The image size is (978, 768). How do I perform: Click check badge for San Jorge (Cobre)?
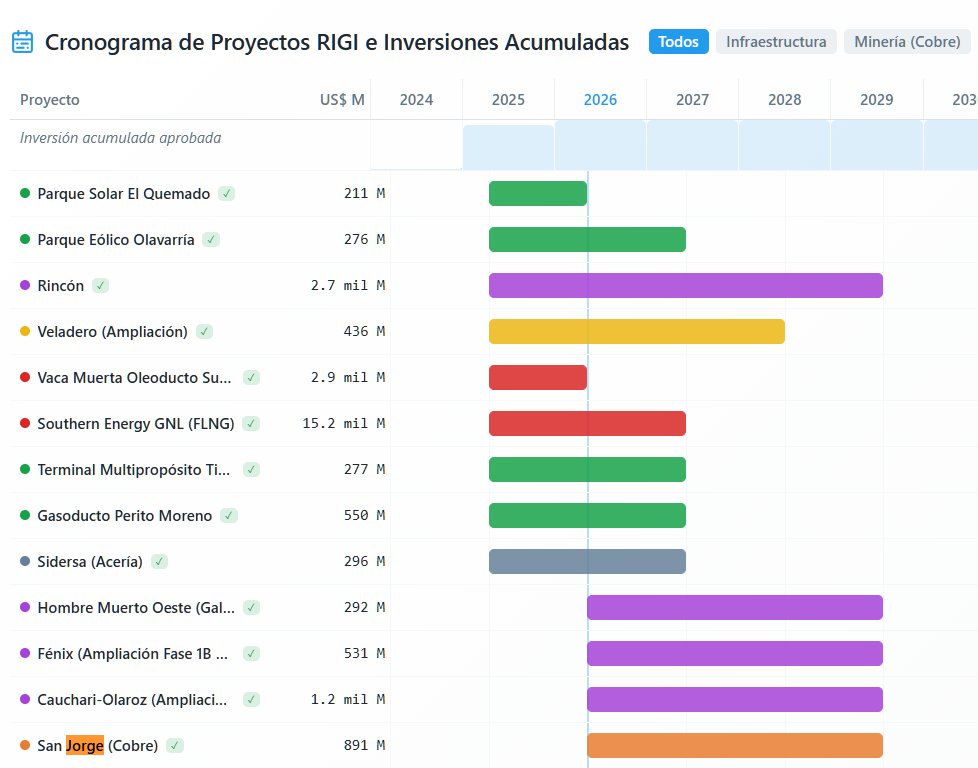(175, 746)
